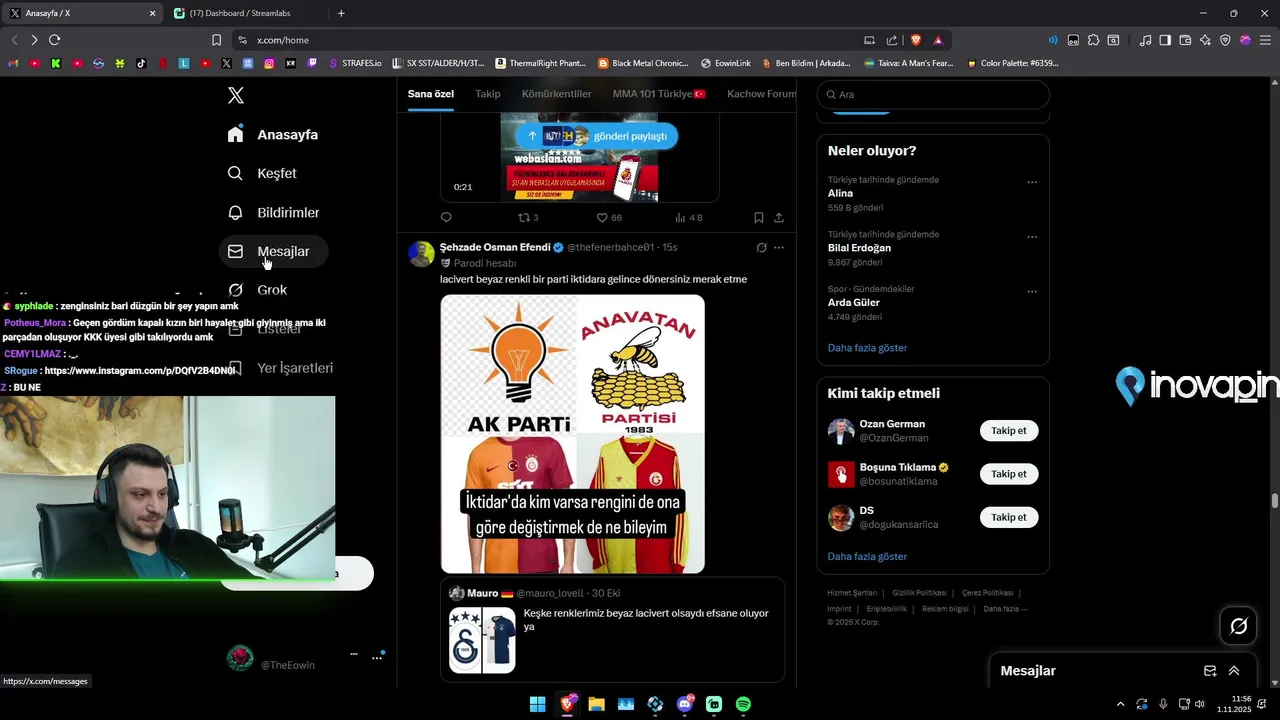
Task: Share the video post
Action: (x=779, y=217)
